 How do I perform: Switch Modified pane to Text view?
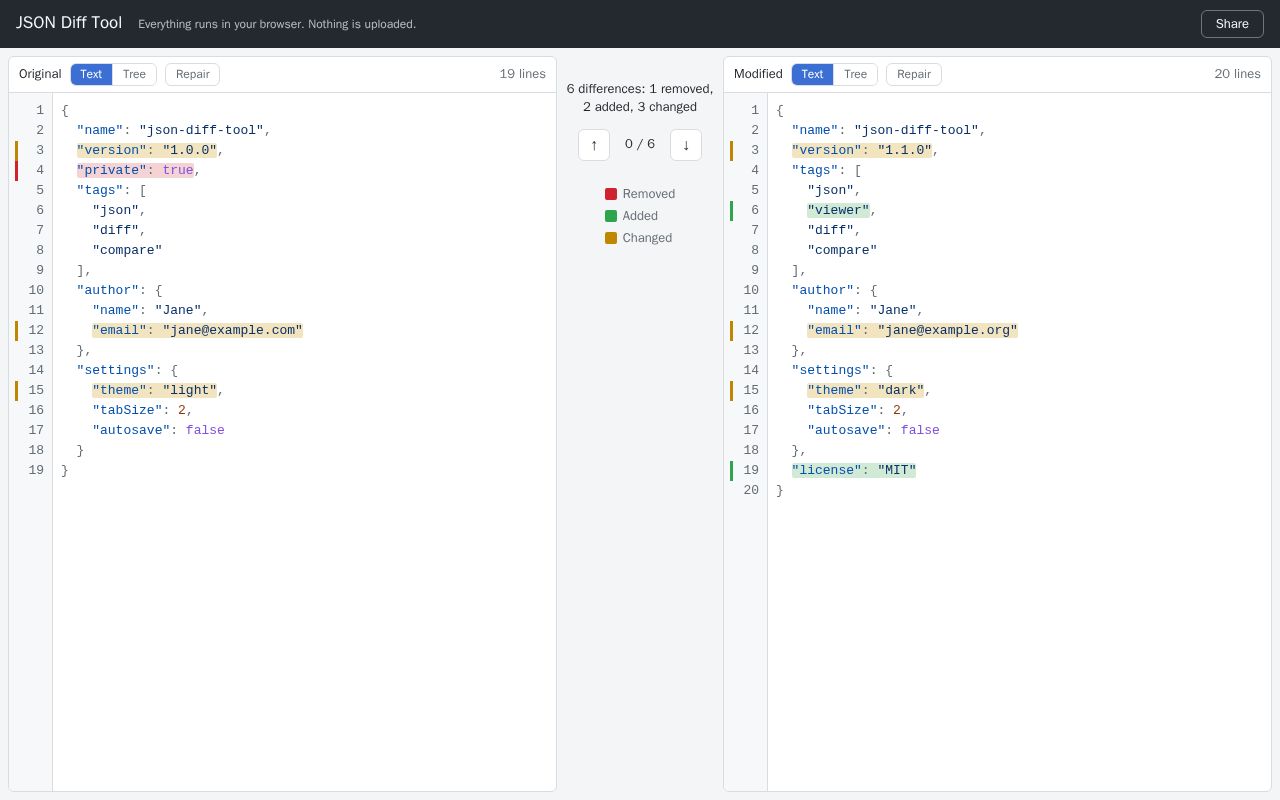(812, 74)
